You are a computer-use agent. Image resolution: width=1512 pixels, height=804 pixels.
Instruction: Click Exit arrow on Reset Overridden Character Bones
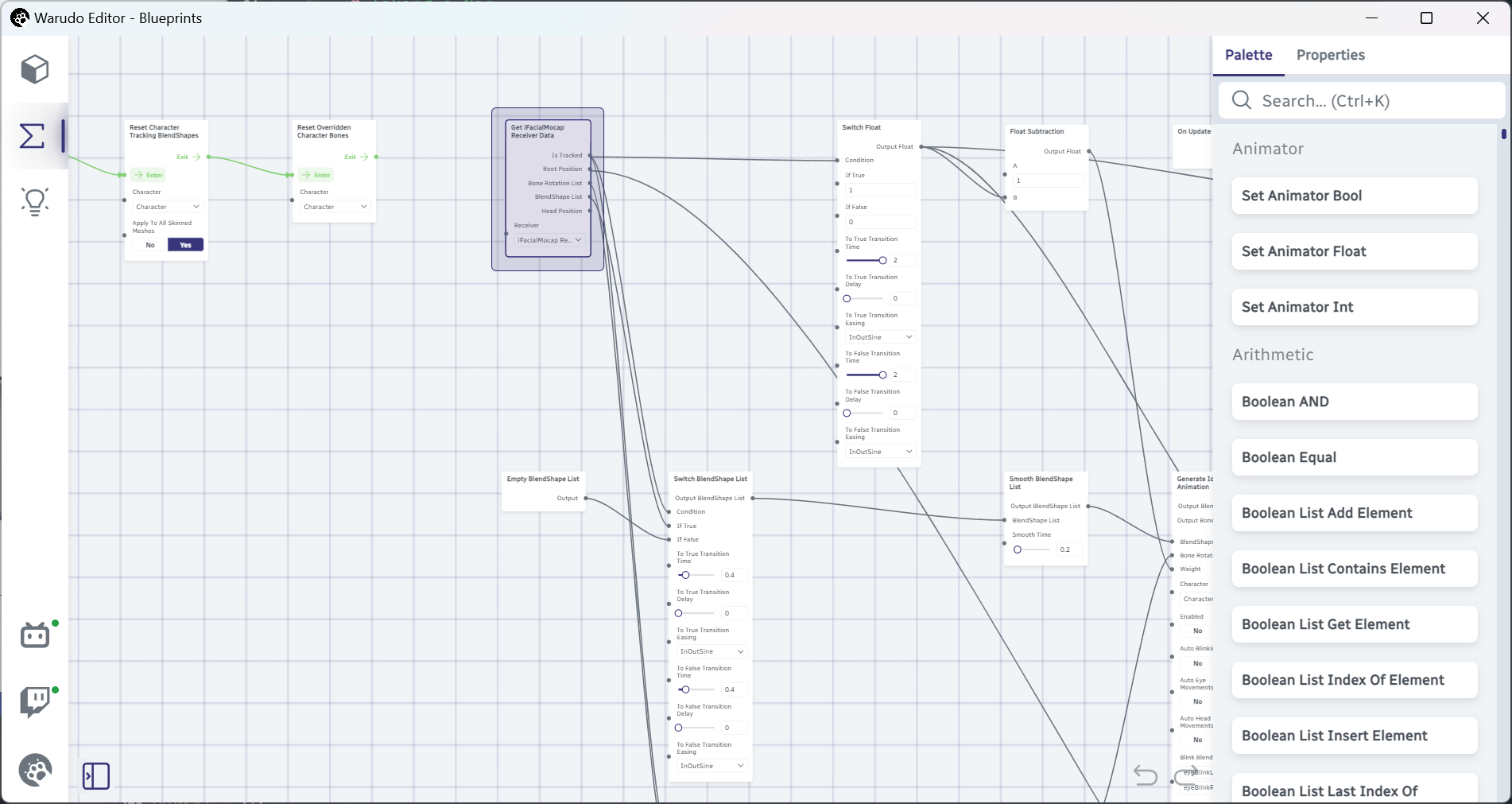click(364, 157)
